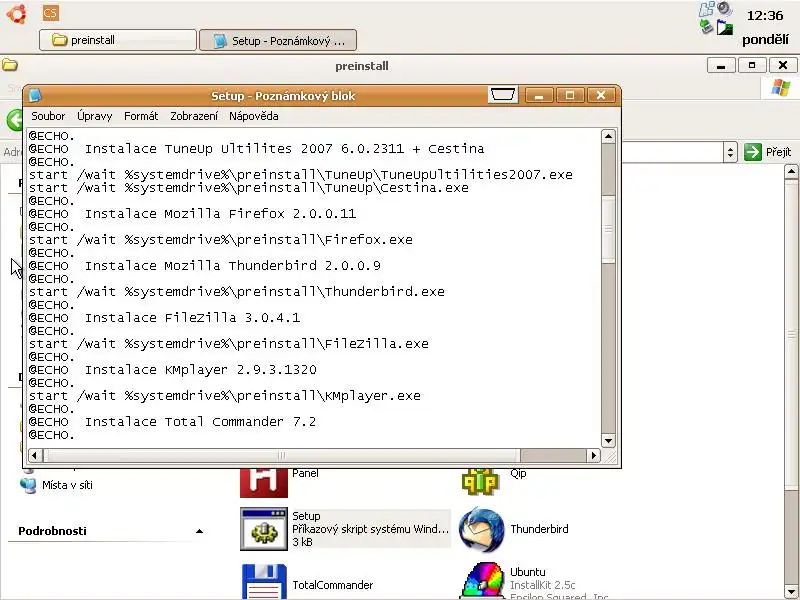Select the Setup command script file icon
This screenshot has width=800, height=600.
coord(264,529)
